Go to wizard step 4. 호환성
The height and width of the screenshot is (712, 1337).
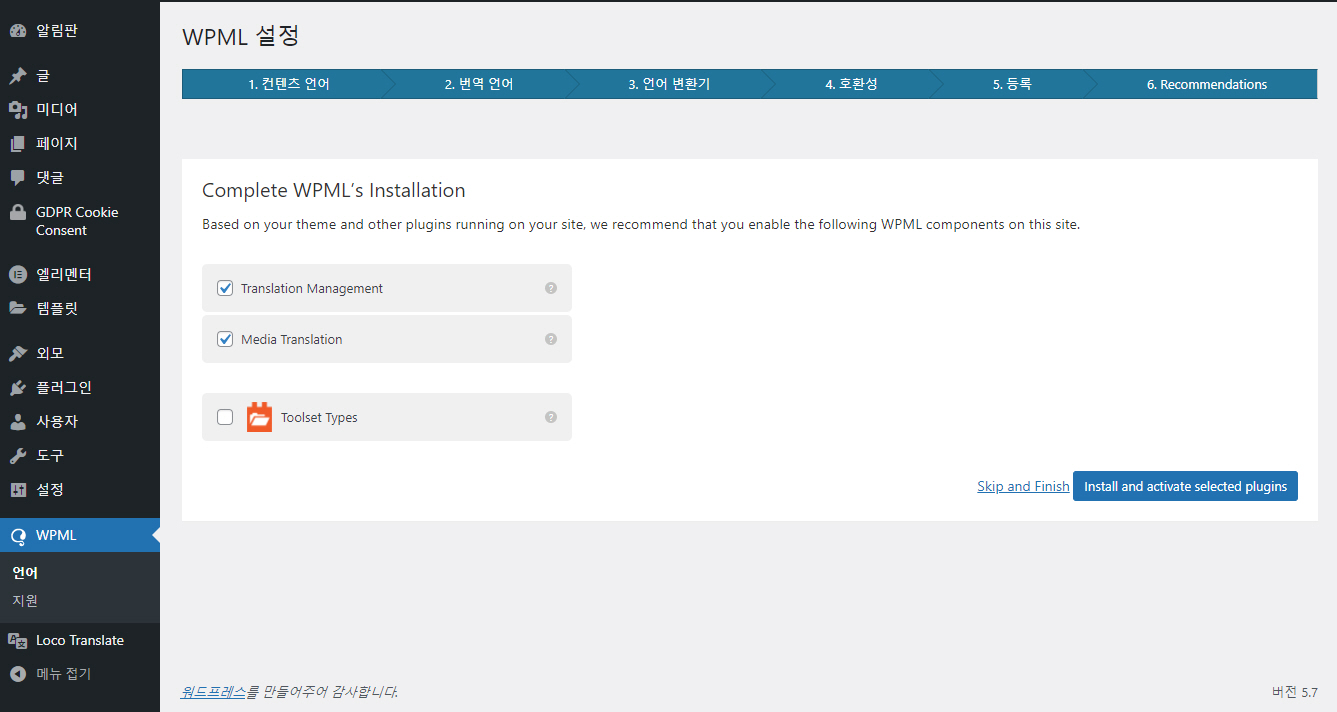[x=851, y=84]
